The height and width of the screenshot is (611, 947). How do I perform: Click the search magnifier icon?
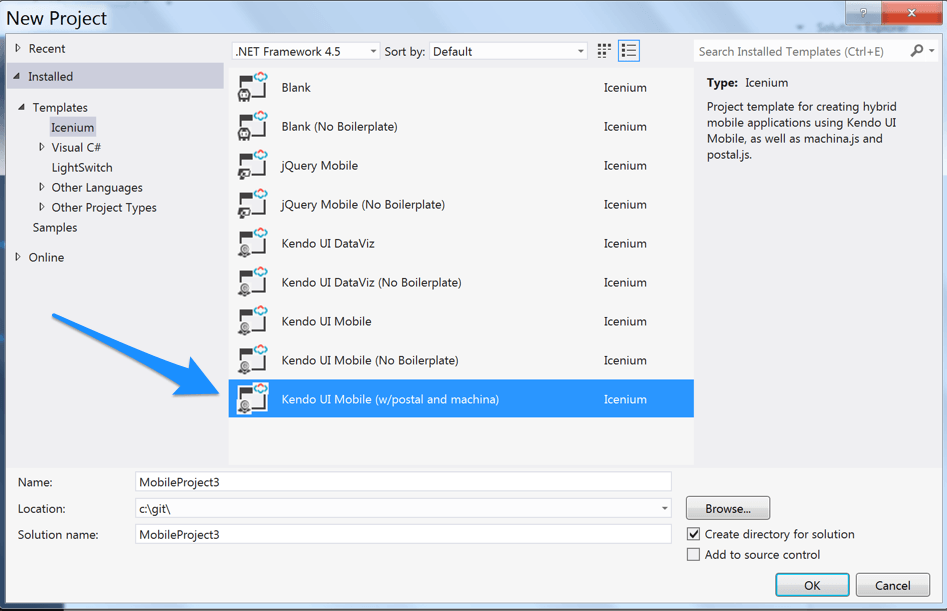(x=917, y=51)
